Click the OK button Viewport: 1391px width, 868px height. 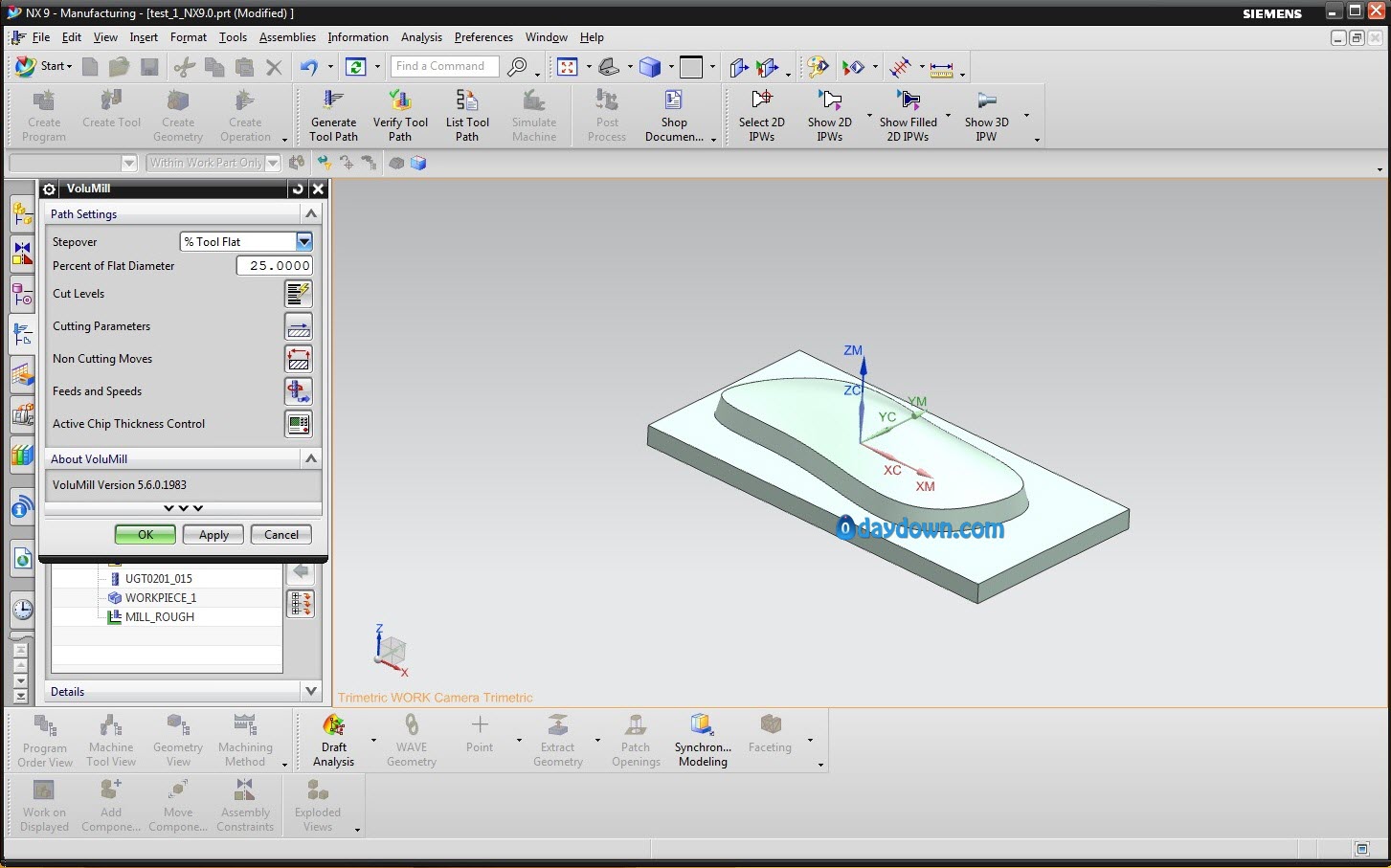coord(146,535)
